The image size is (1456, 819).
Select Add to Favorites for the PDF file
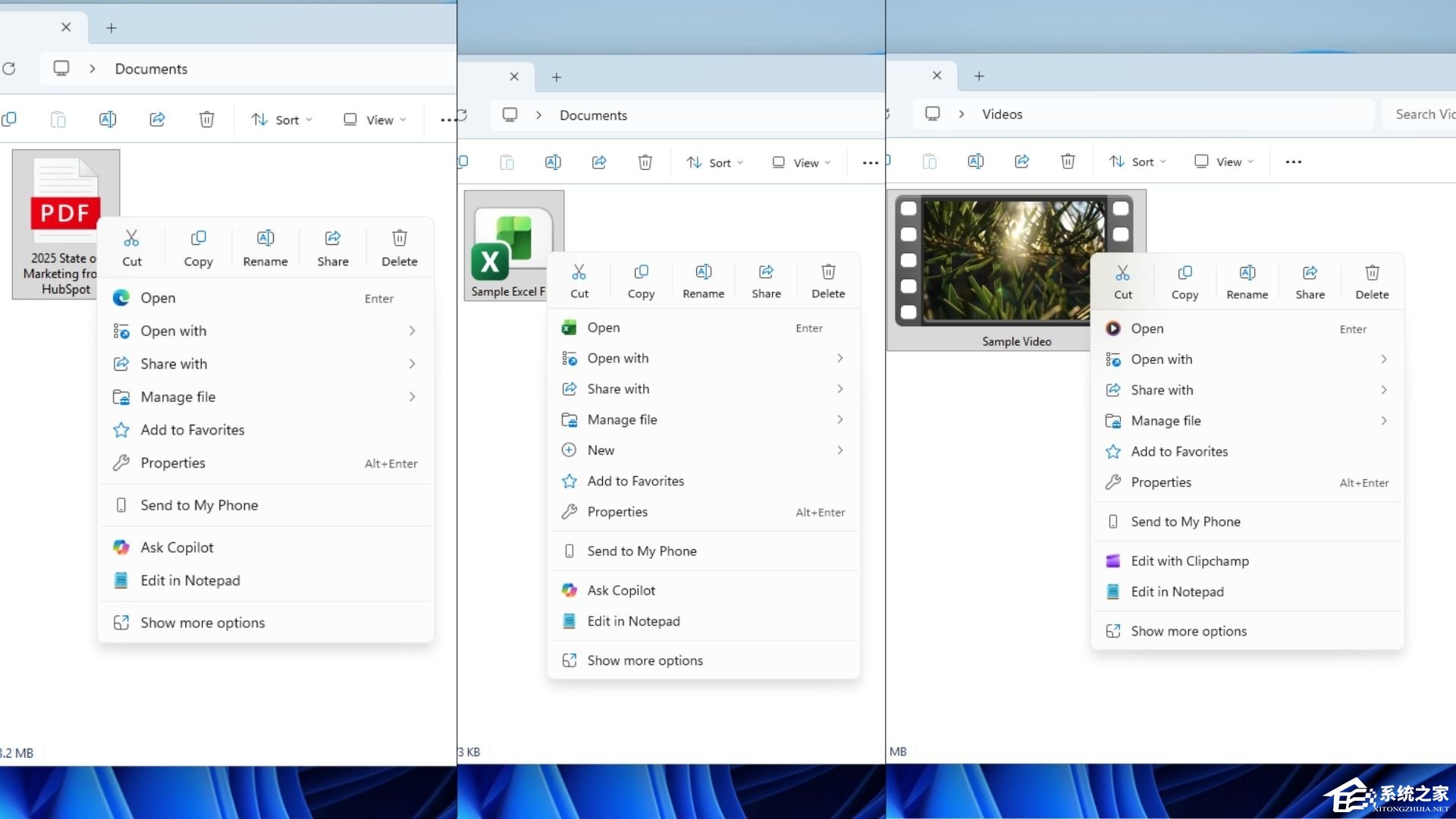tap(192, 429)
